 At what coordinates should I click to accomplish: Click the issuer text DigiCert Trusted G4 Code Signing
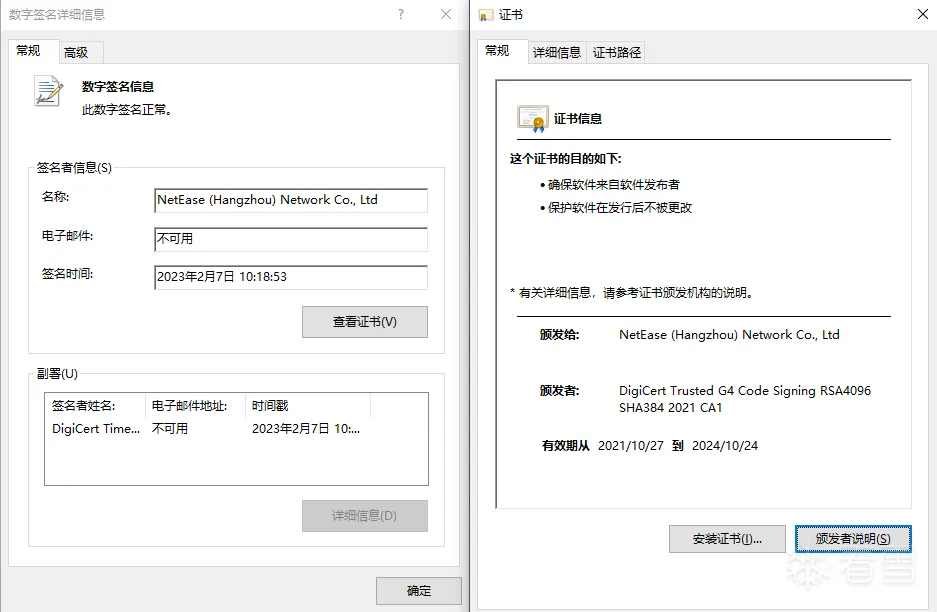tap(745, 399)
